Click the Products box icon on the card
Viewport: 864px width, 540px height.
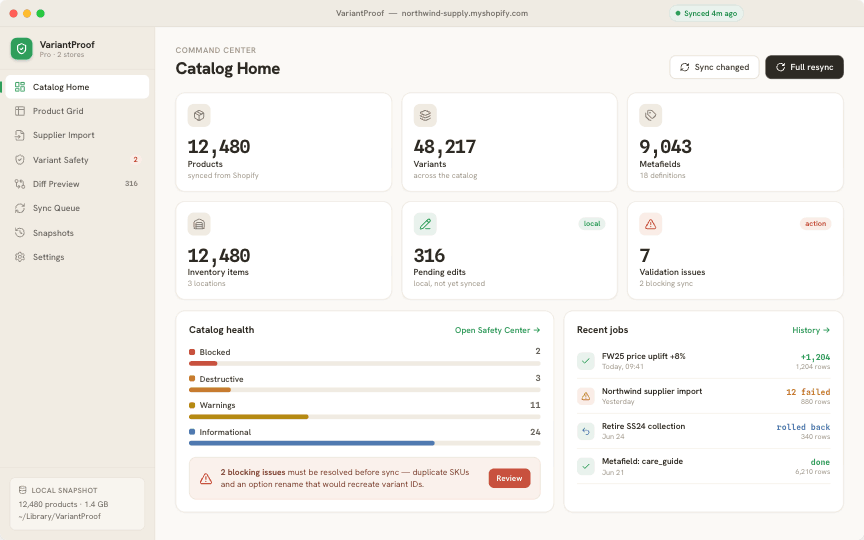pyautogui.click(x=199, y=115)
